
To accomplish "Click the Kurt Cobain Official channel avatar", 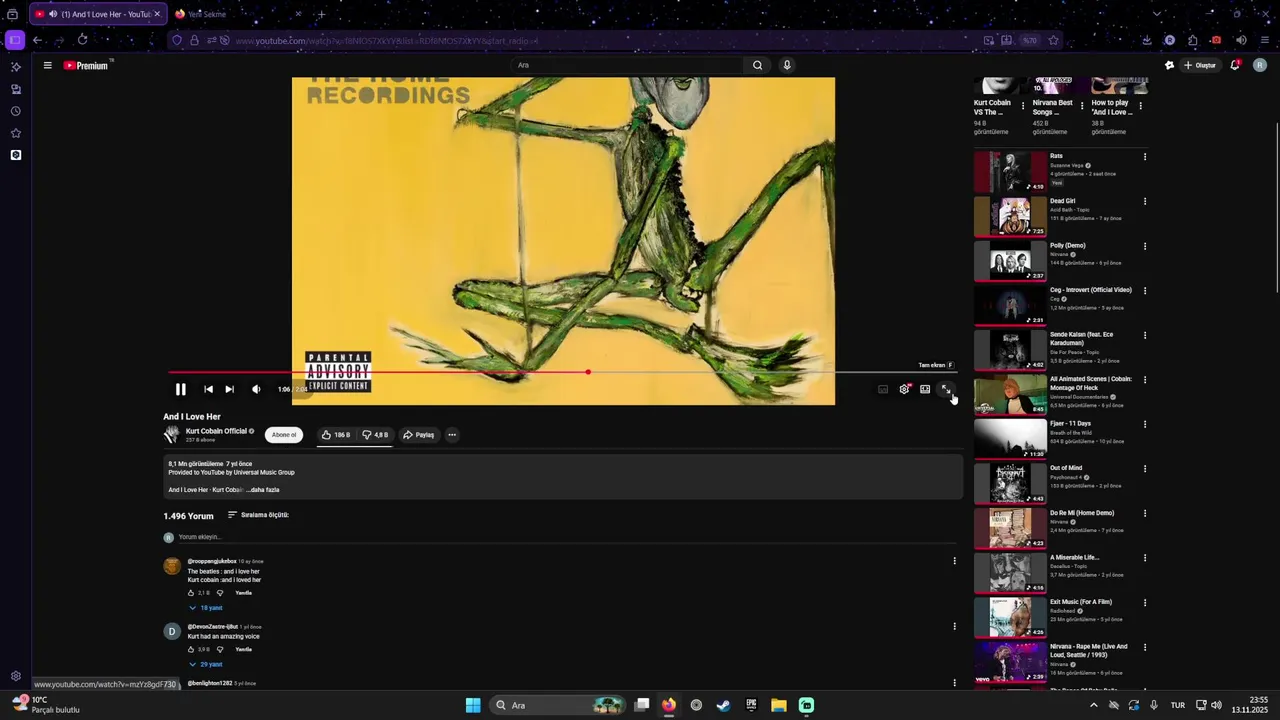I will click(172, 435).
